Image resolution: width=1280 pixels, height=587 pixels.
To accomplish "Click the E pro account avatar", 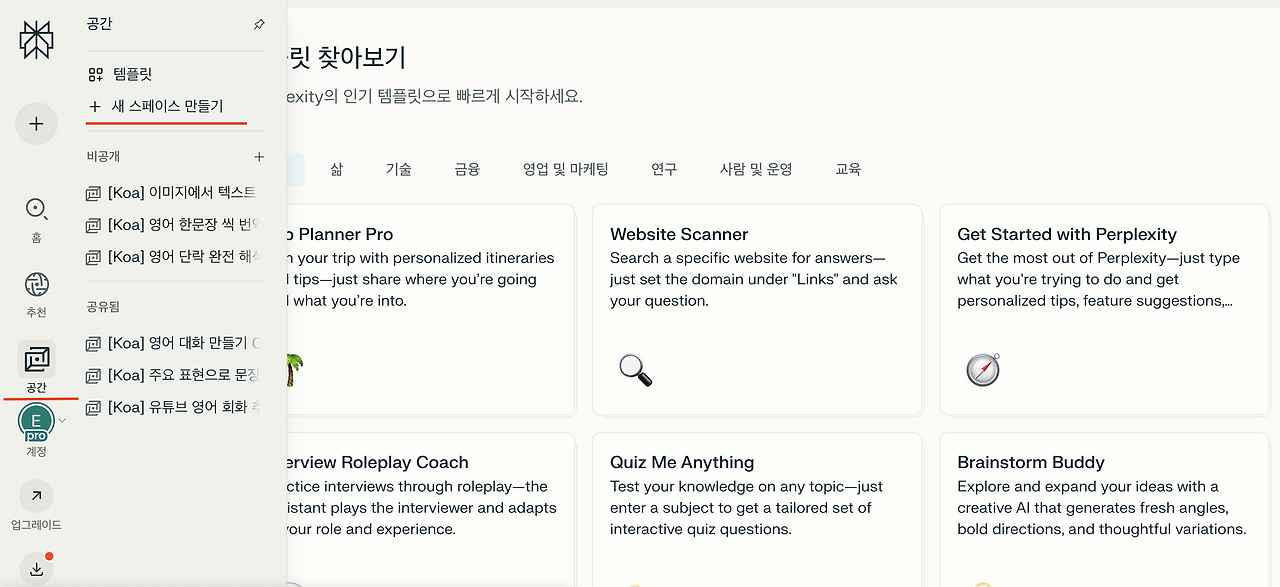I will 36,422.
